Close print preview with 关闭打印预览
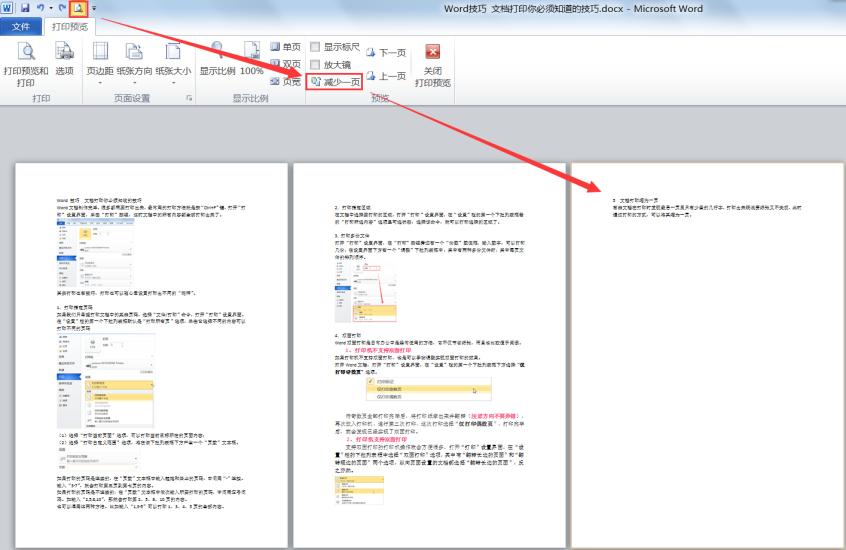The width and height of the screenshot is (846, 550). [433, 64]
